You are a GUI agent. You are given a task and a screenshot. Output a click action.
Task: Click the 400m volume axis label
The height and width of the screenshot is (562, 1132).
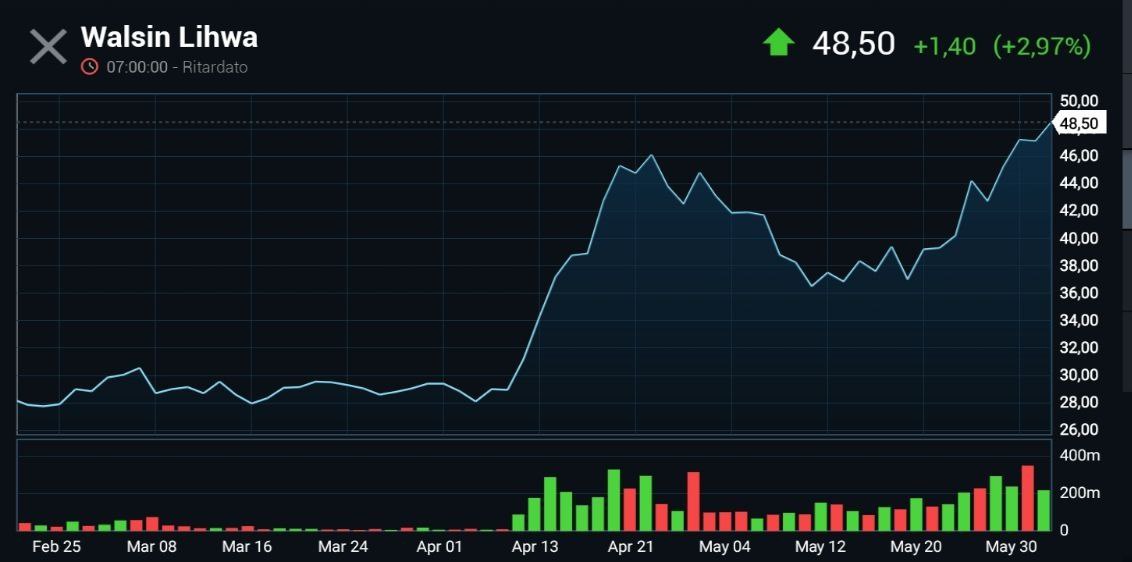(x=1078, y=456)
